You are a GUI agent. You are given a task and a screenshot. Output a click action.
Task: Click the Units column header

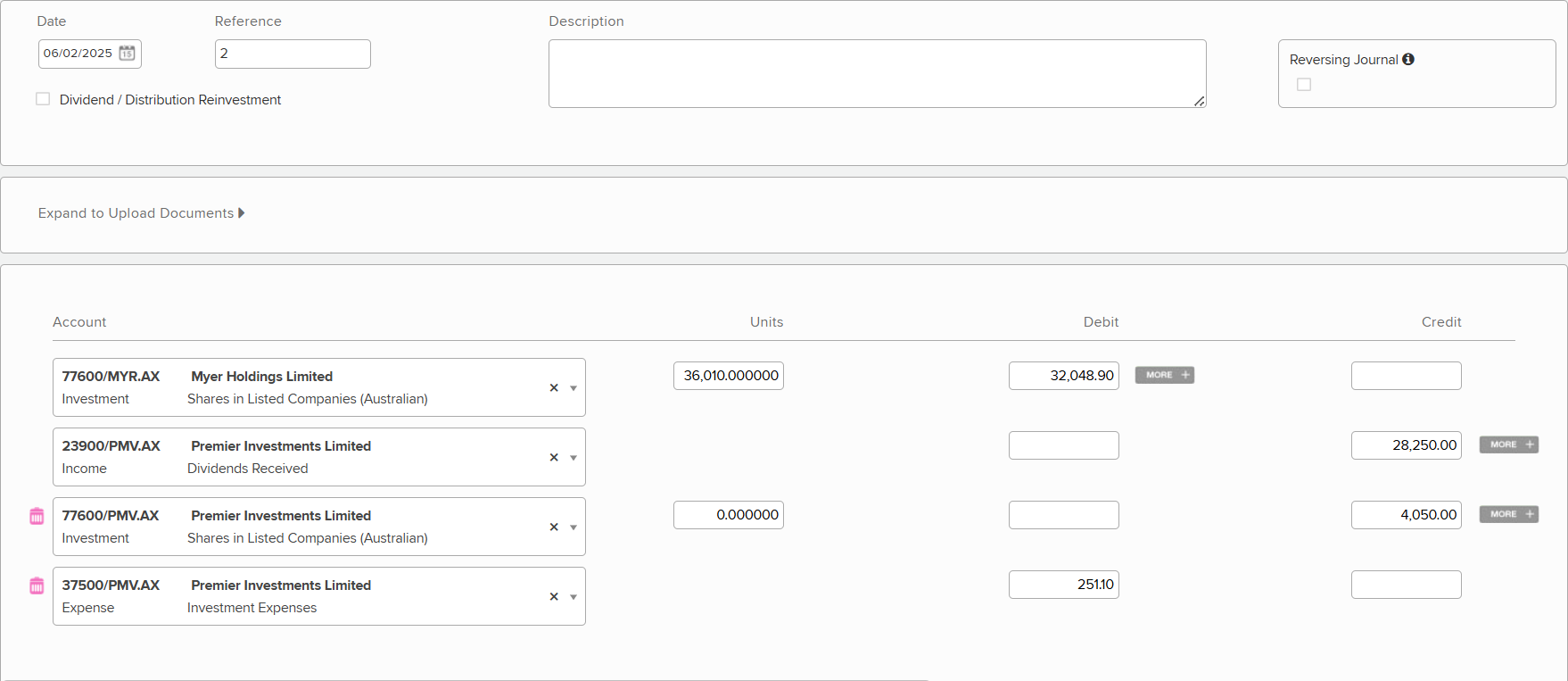766,322
